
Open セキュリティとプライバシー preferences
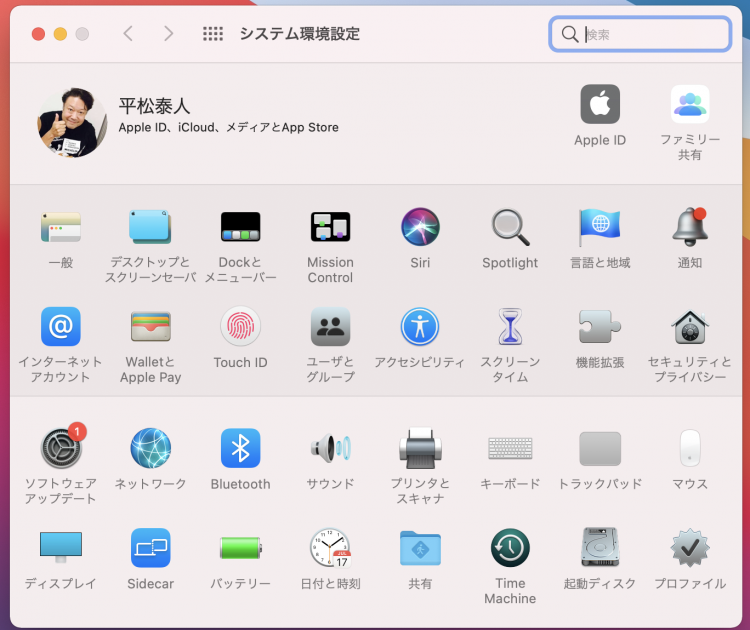690,328
